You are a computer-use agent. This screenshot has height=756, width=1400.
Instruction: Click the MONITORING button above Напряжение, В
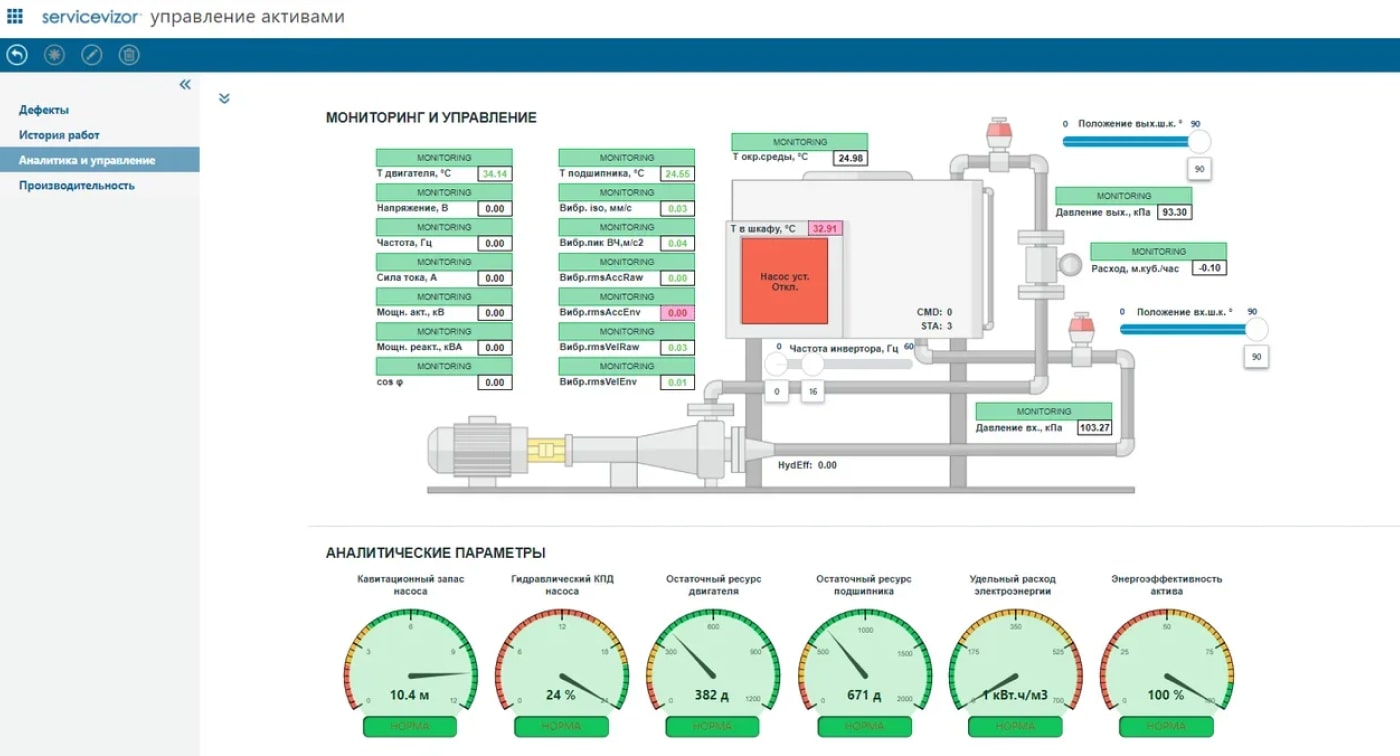point(444,192)
